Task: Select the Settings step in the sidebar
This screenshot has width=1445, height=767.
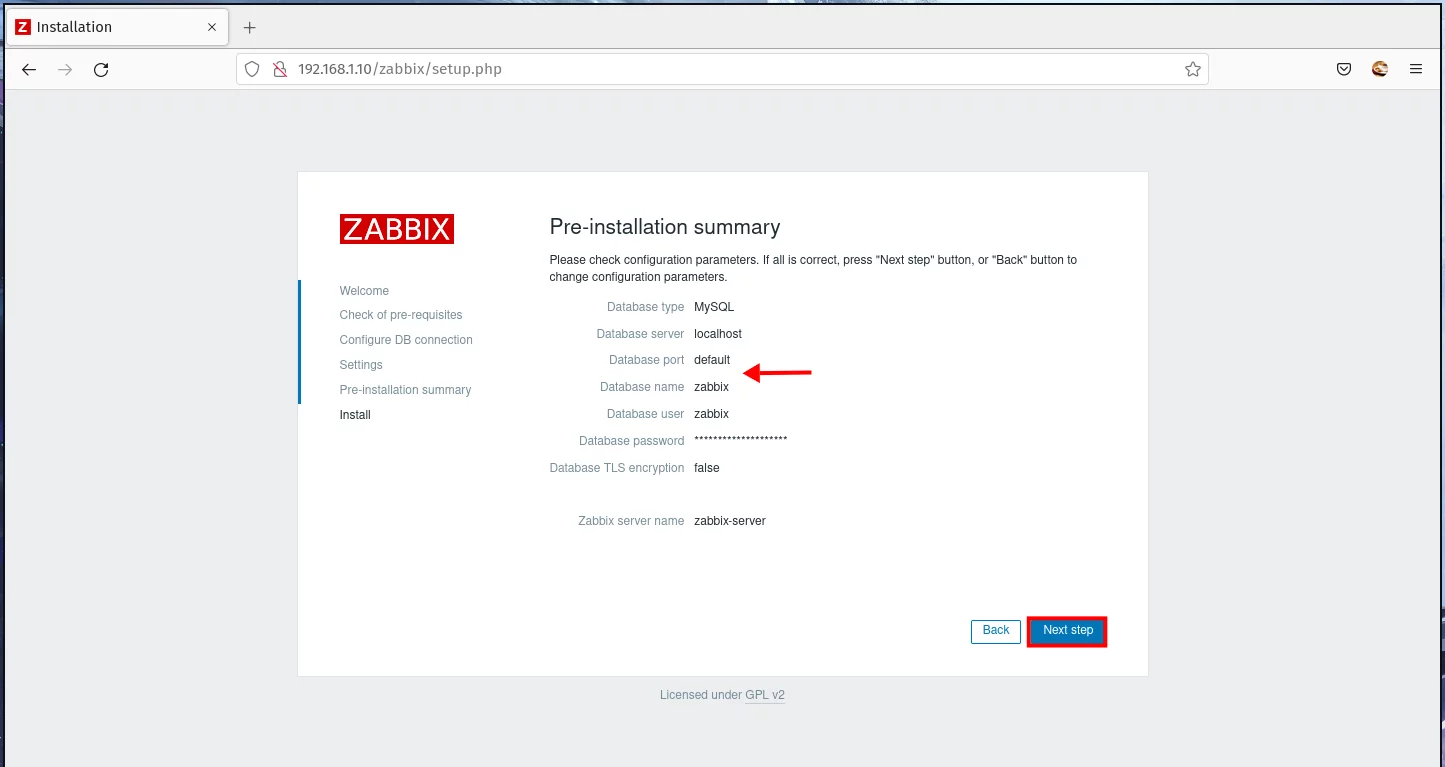Action: click(361, 365)
